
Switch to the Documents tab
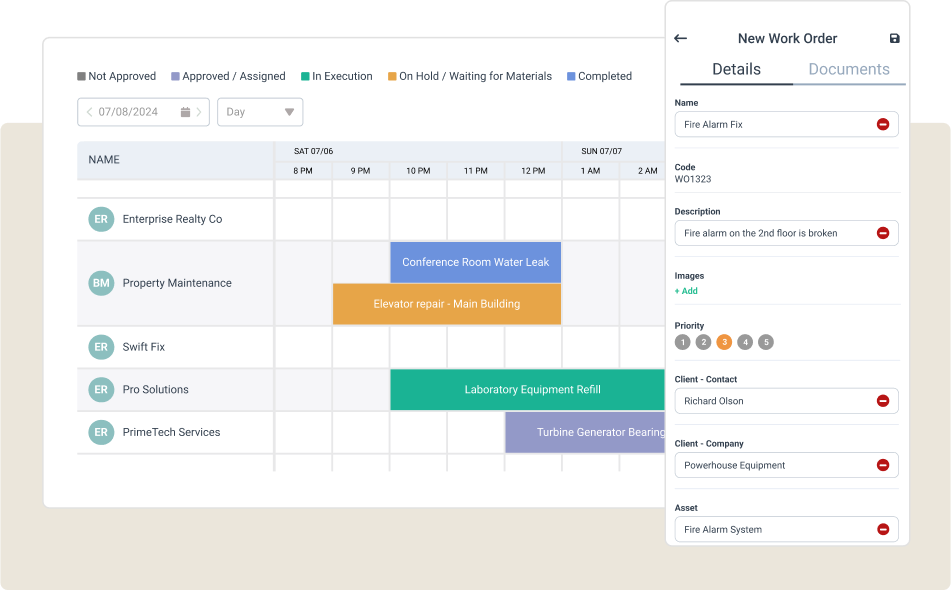[x=848, y=69]
